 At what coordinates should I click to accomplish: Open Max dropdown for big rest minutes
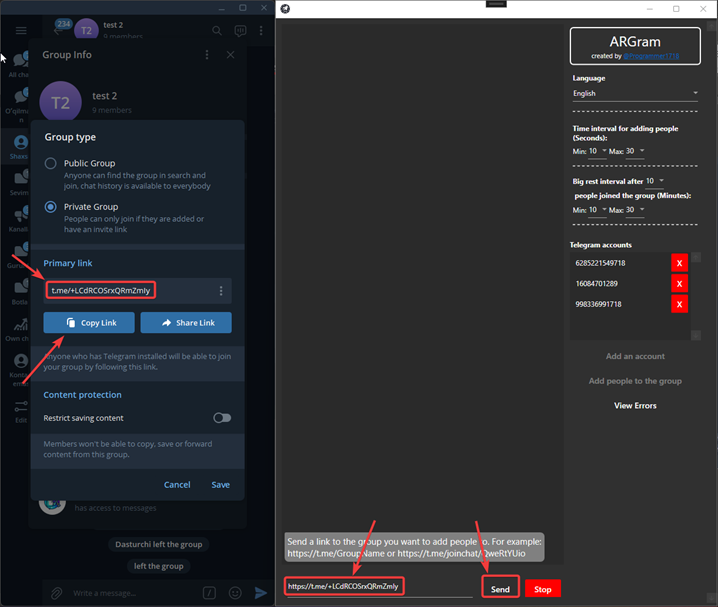pos(635,210)
